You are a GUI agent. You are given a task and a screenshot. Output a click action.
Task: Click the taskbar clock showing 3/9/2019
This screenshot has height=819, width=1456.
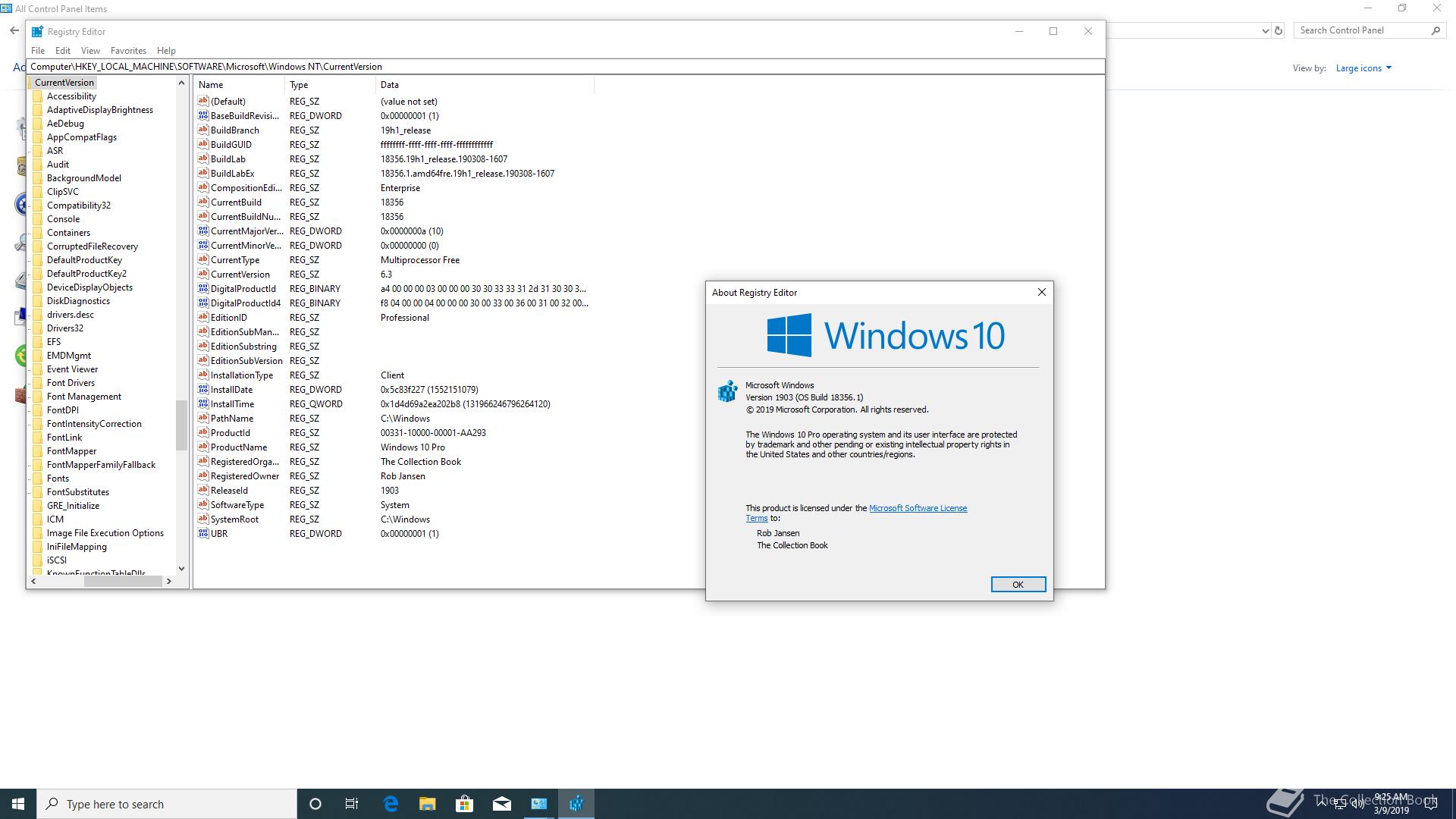pyautogui.click(x=1391, y=804)
